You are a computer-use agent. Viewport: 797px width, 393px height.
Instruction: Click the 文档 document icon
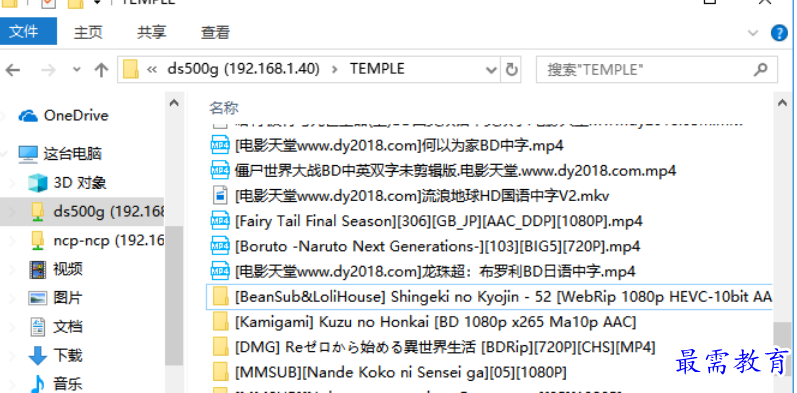click(38, 327)
